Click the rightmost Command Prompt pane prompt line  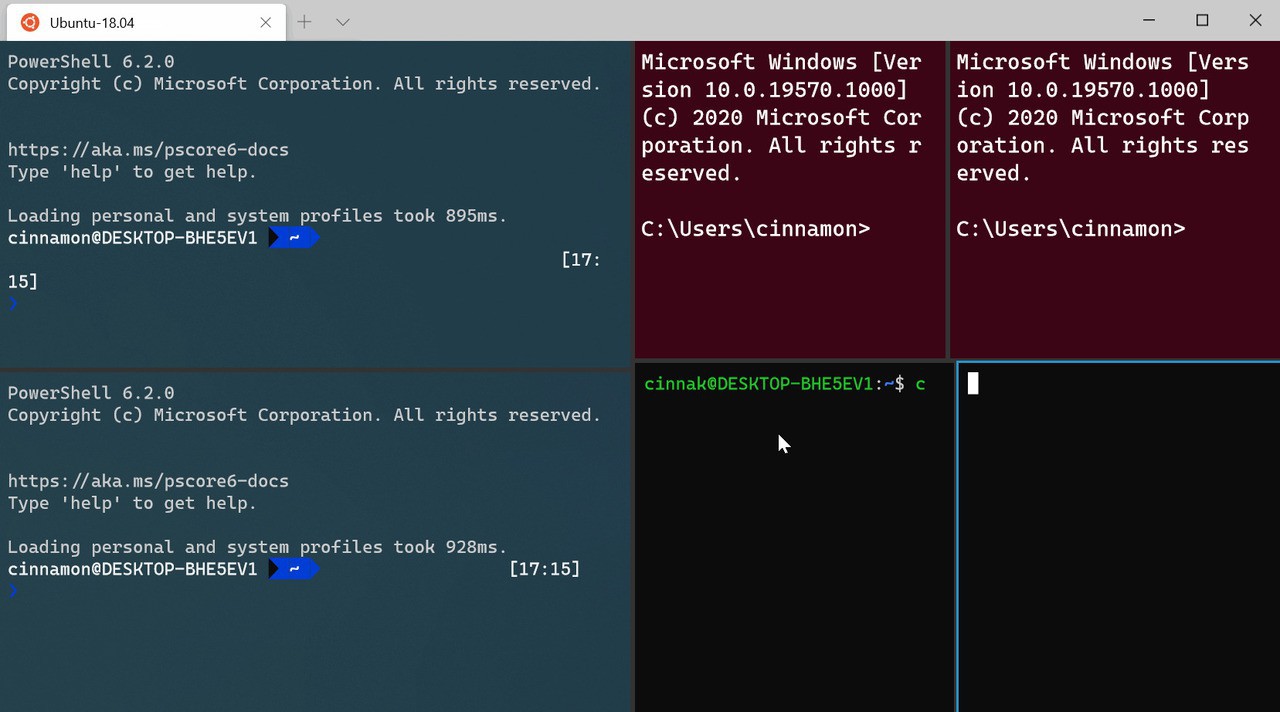pyautogui.click(x=1070, y=229)
